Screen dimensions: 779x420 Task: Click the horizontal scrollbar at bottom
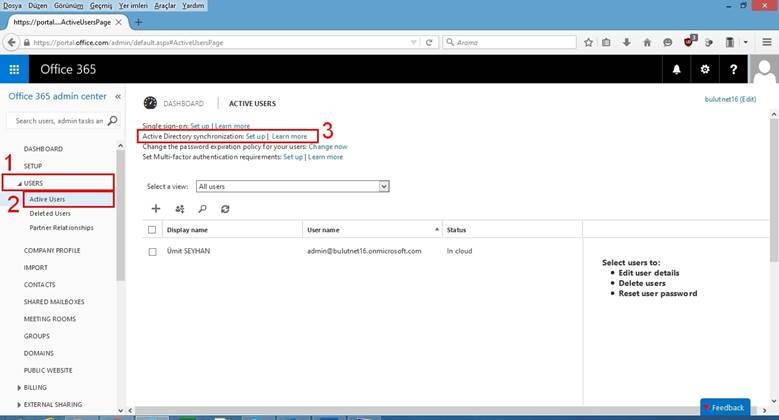[446, 411]
